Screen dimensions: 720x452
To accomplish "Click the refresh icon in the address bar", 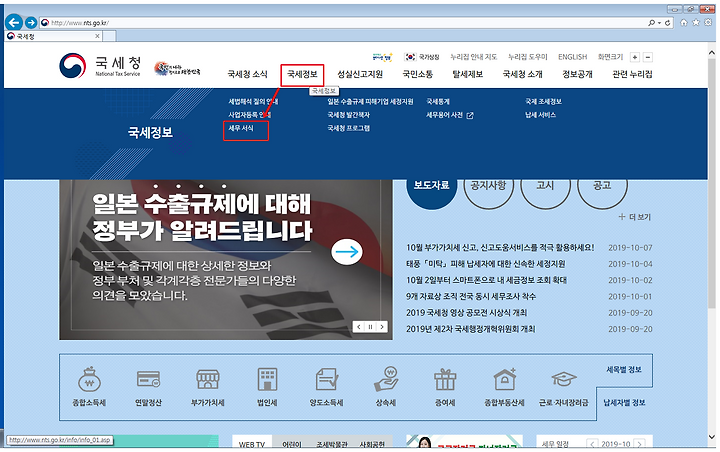I will [x=668, y=23].
